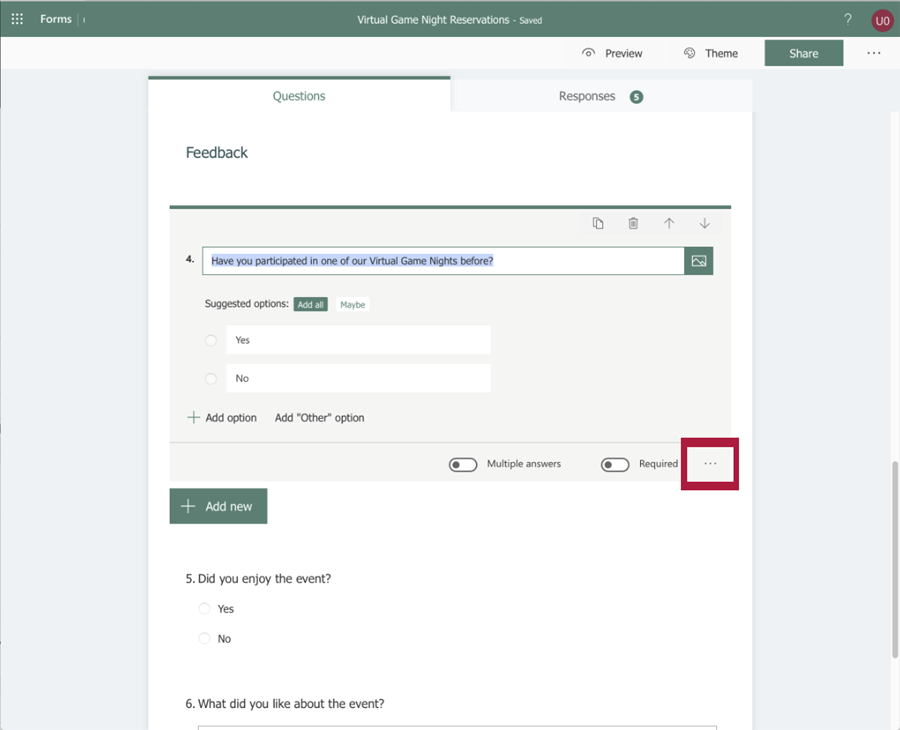Viewport: 900px width, 730px height.
Task: Open more settings for question 4
Action: (x=710, y=463)
